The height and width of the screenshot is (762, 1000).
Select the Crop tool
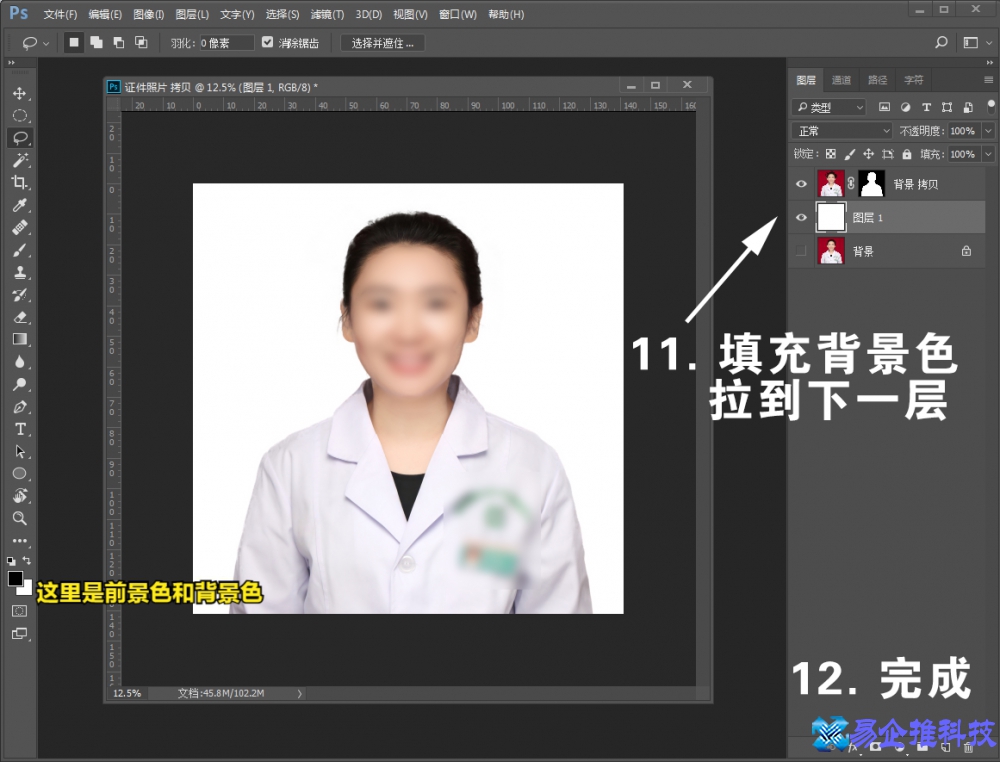20,183
